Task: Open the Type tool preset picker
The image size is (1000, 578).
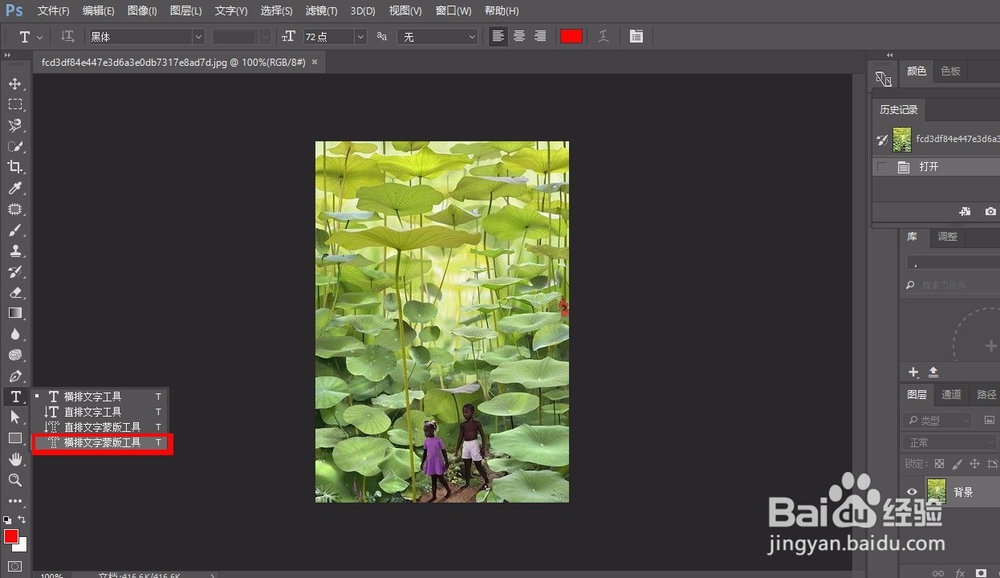Action: pyautogui.click(x=29, y=37)
